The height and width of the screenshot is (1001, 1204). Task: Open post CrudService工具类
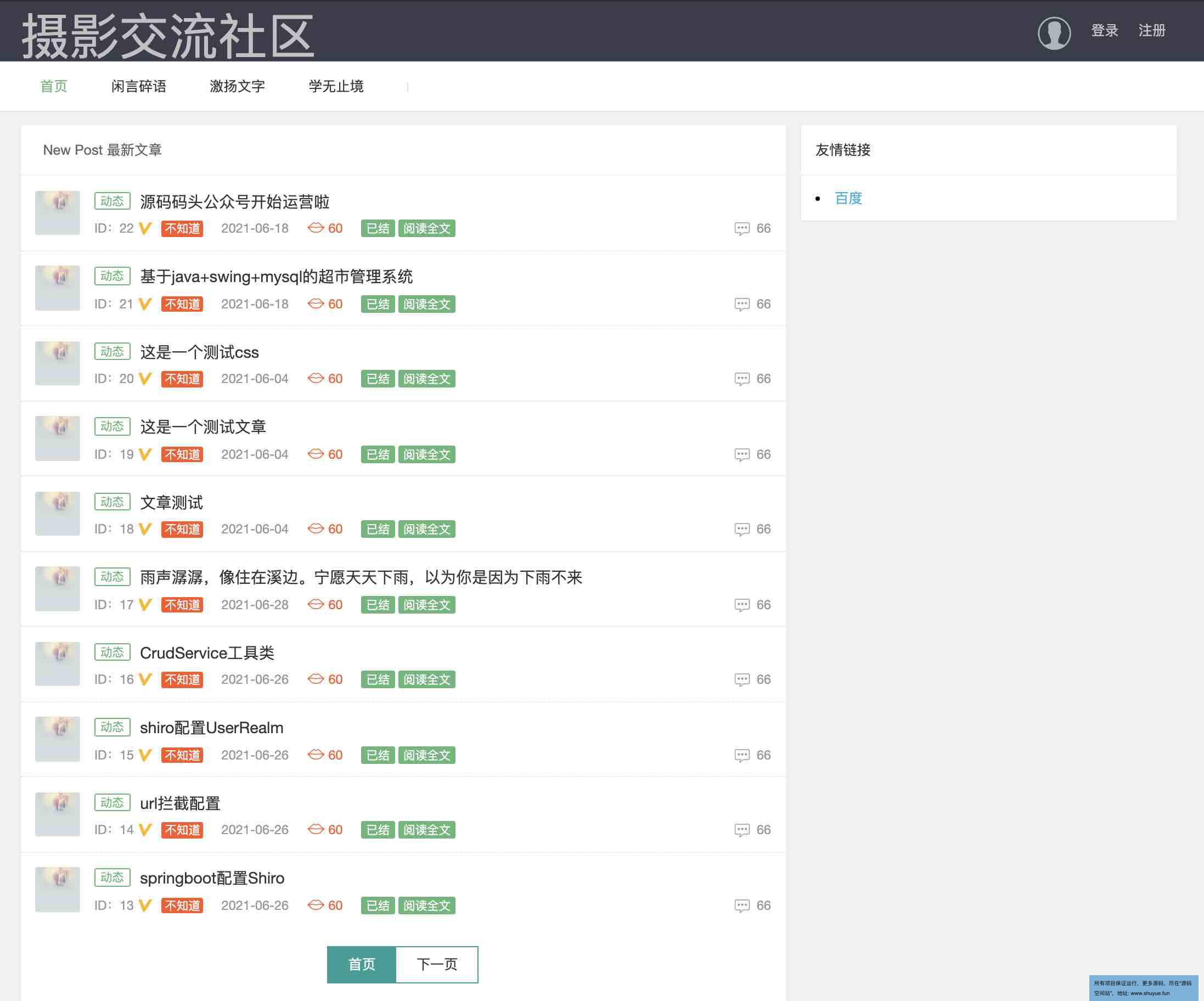[x=207, y=653]
